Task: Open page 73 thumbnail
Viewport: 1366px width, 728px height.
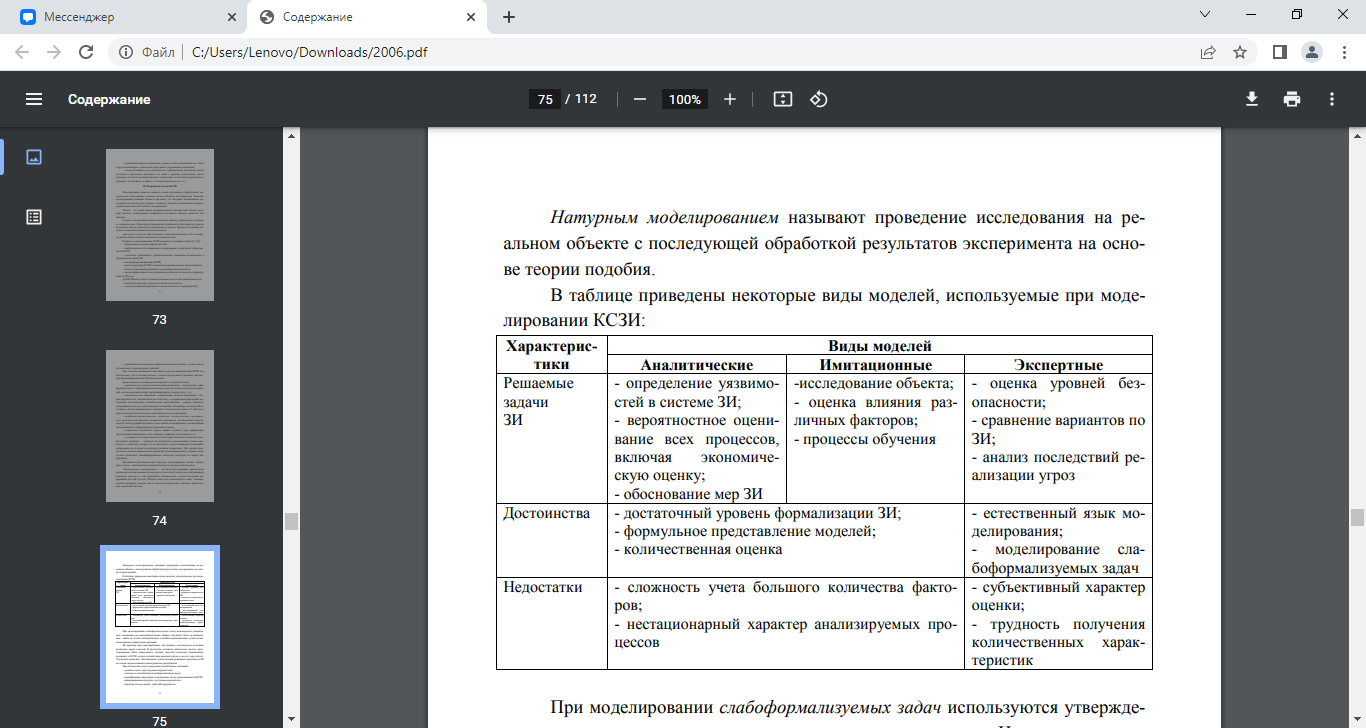Action: pyautogui.click(x=159, y=225)
